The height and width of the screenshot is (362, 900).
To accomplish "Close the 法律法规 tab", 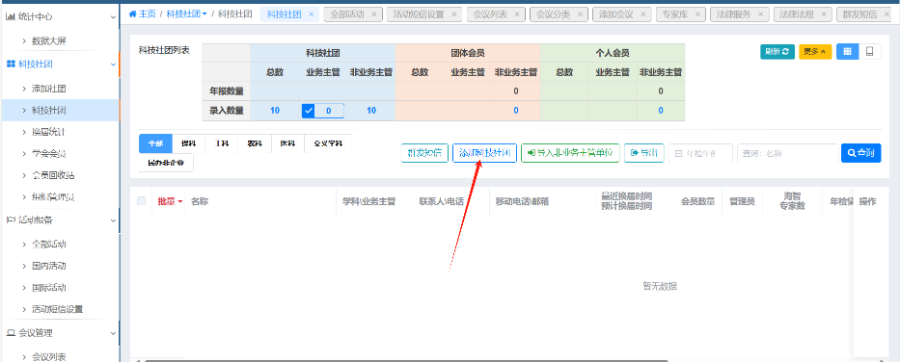I will [x=824, y=14].
